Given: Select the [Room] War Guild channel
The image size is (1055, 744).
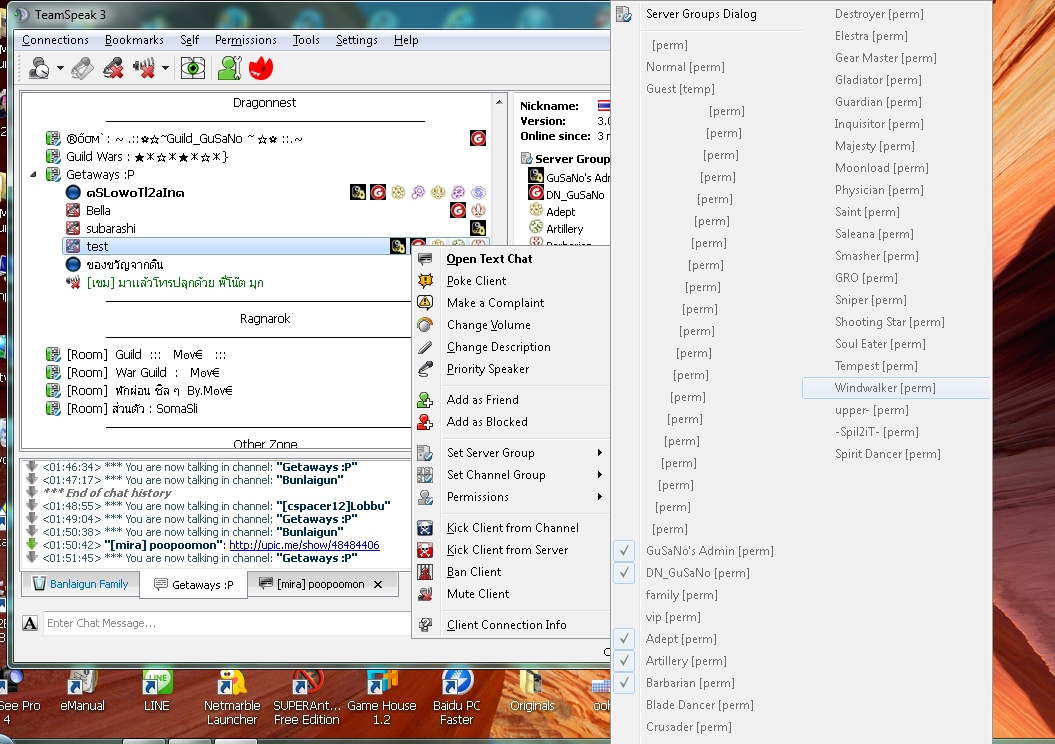Looking at the screenshot, I should pos(143,373).
